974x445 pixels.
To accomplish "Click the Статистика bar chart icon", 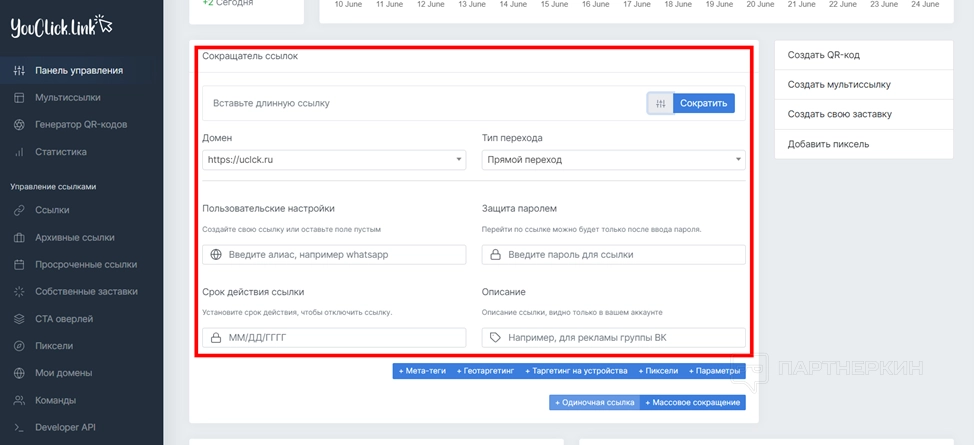I will coord(19,152).
